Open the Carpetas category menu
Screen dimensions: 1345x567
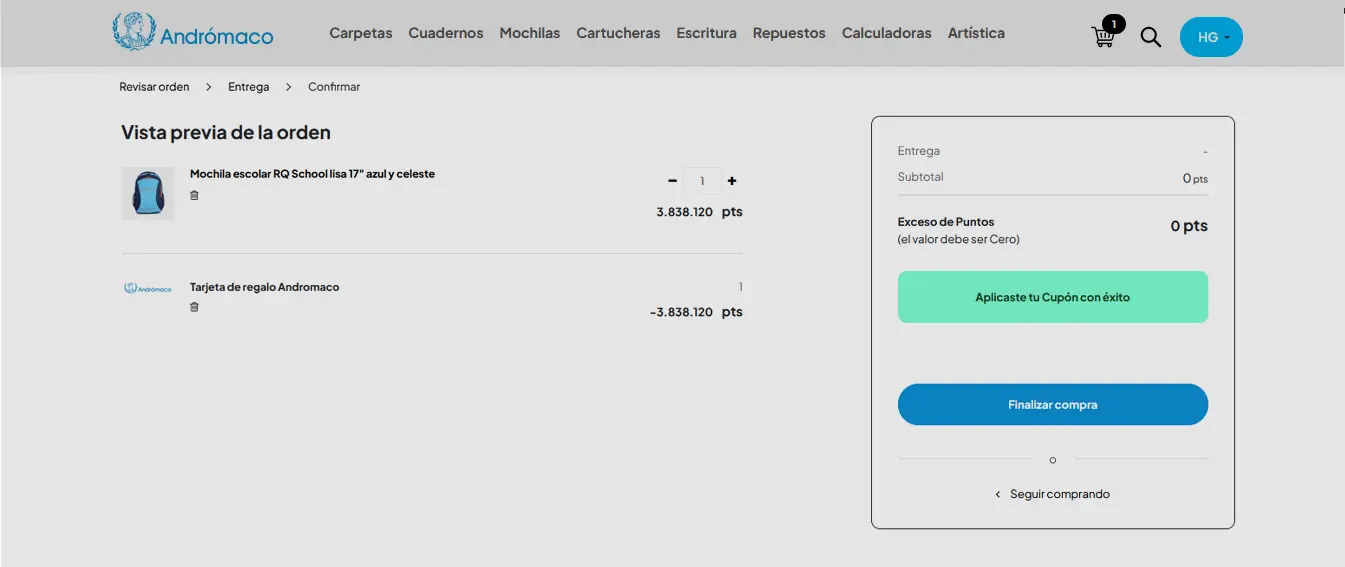(x=360, y=33)
